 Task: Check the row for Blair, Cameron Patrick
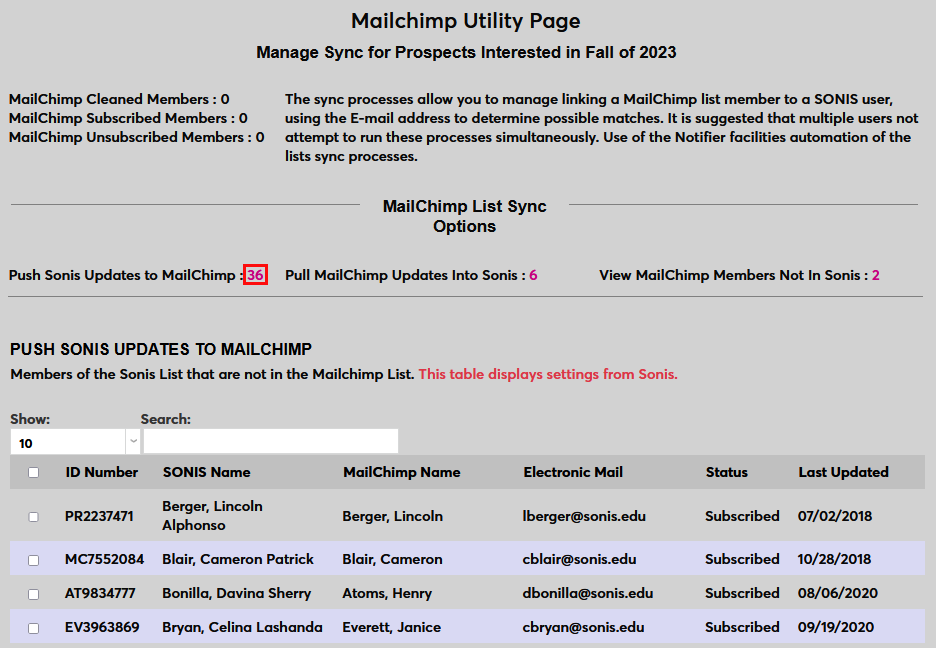33,560
